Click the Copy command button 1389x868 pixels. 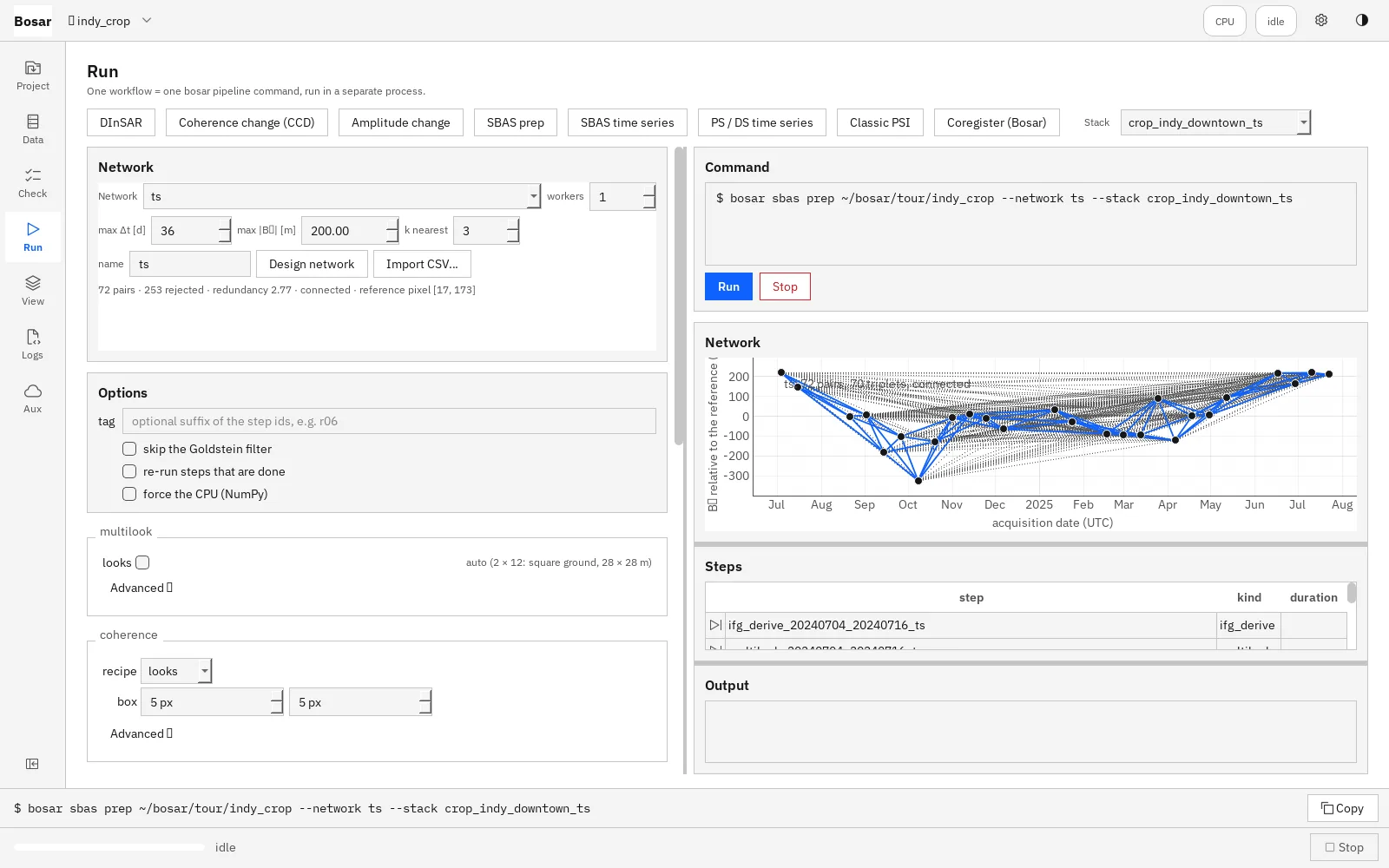pos(1342,808)
